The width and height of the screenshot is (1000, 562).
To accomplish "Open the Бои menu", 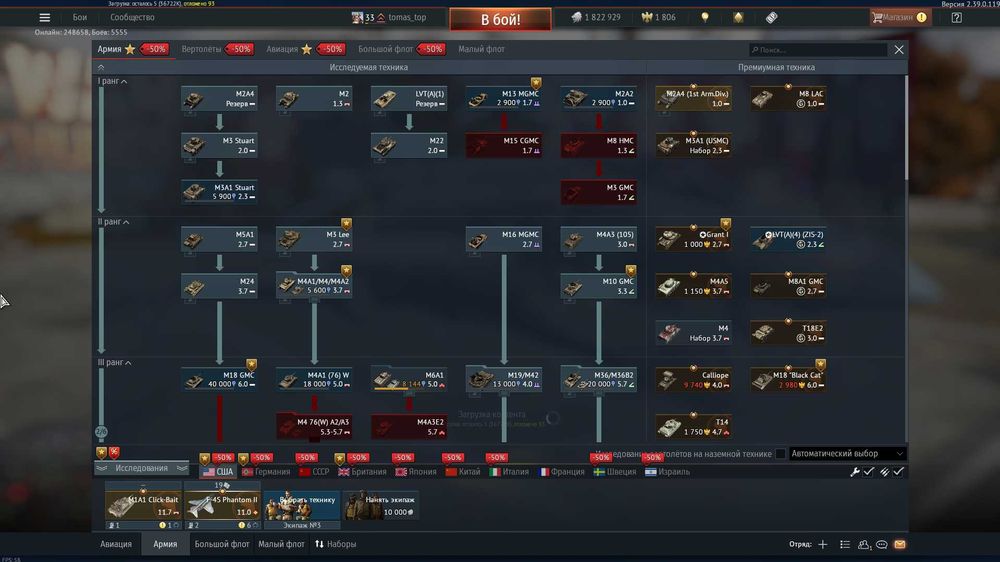I will point(80,17).
